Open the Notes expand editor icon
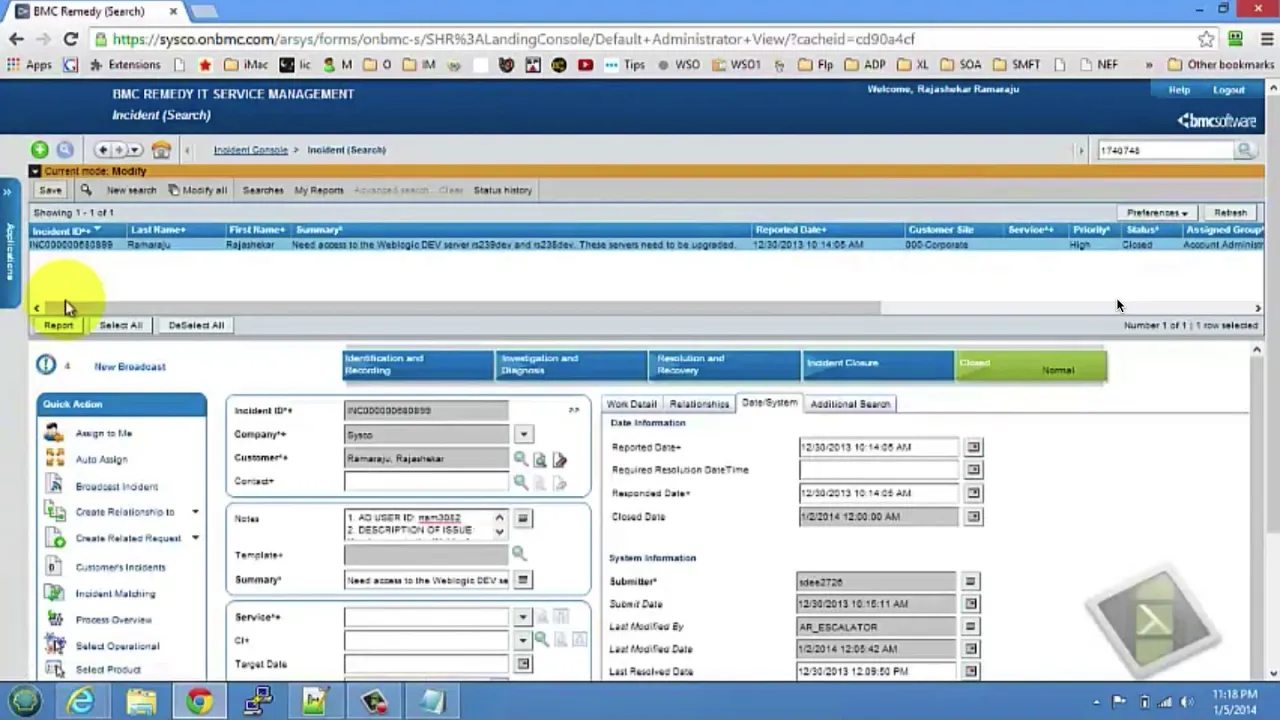This screenshot has width=1280, height=720. point(522,519)
